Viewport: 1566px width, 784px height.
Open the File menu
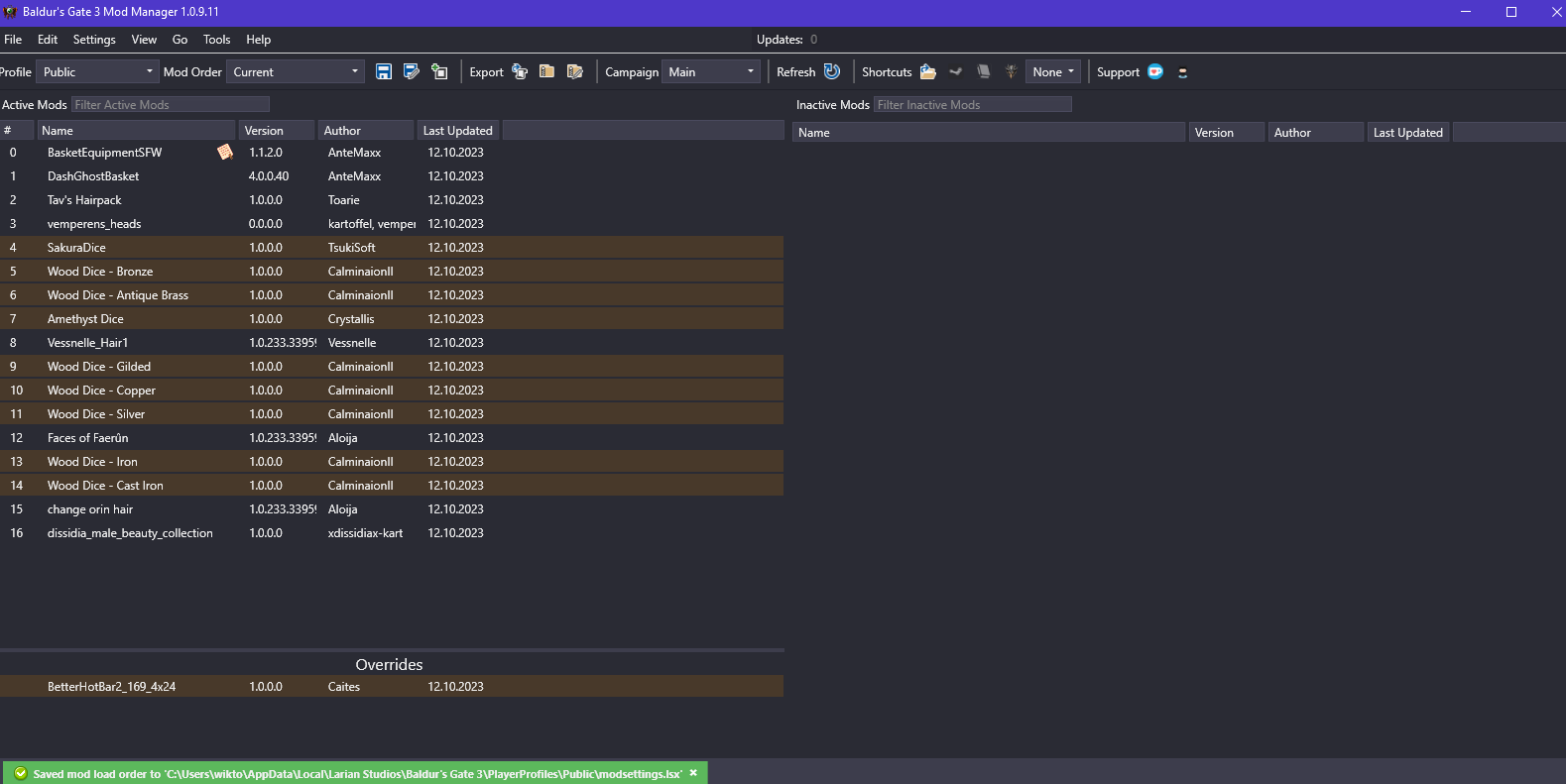[13, 40]
